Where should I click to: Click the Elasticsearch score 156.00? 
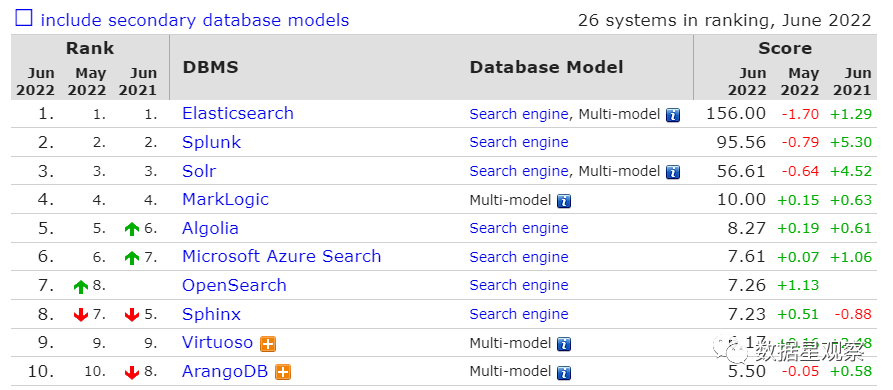(x=736, y=113)
